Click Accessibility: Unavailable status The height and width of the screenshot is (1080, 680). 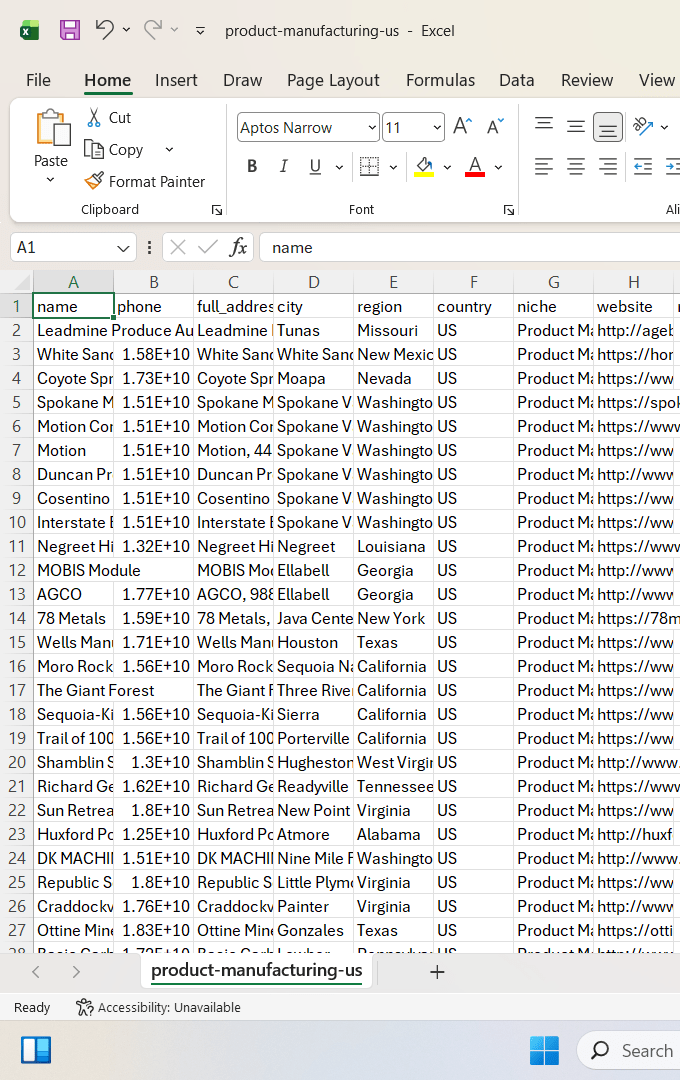(158, 1008)
